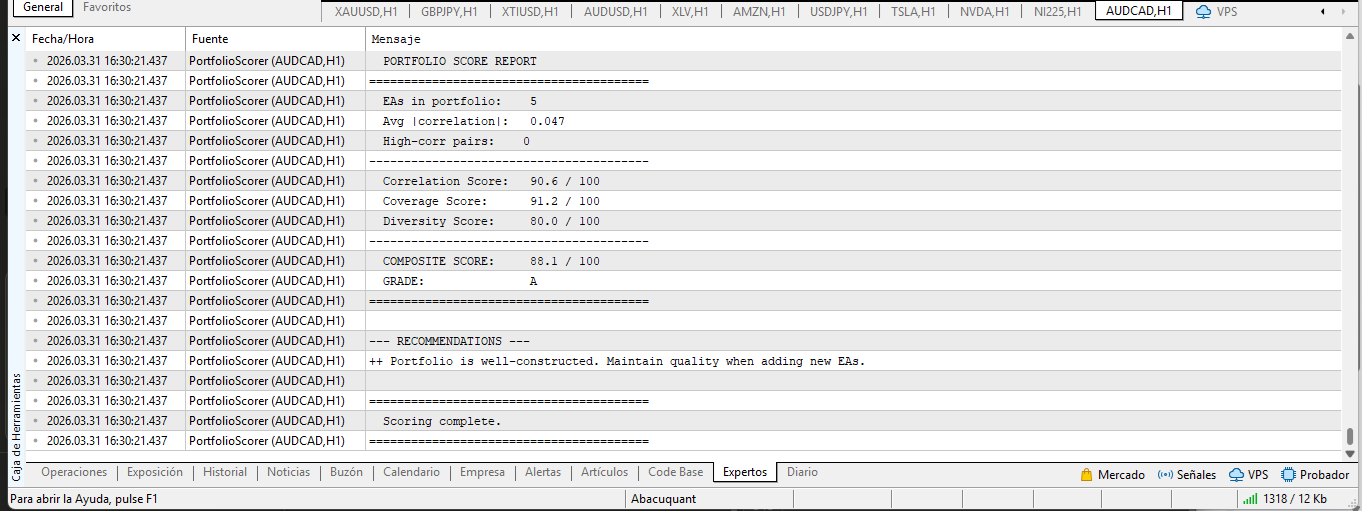Open the Code Base tab
Image resolution: width=1362 pixels, height=511 pixels.
click(676, 472)
